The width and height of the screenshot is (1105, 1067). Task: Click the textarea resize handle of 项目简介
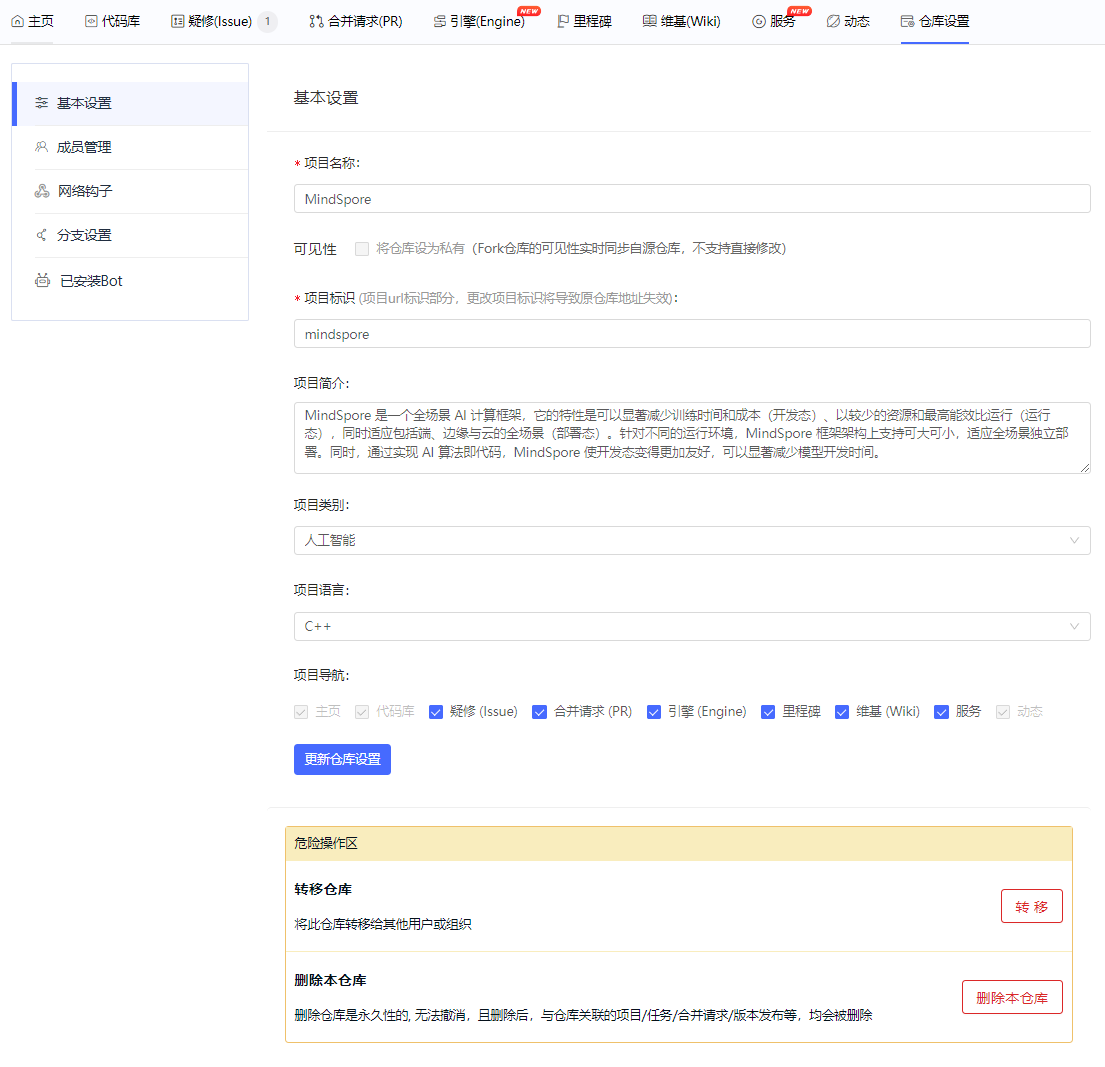1085,468
